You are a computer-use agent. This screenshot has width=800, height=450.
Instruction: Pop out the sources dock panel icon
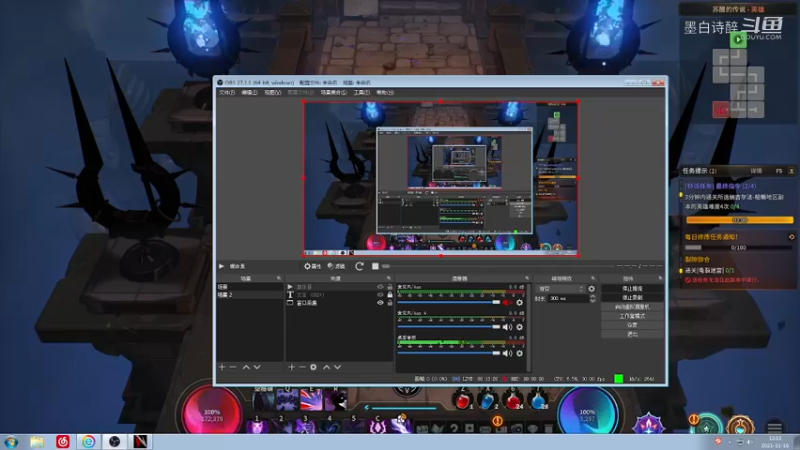pos(389,279)
